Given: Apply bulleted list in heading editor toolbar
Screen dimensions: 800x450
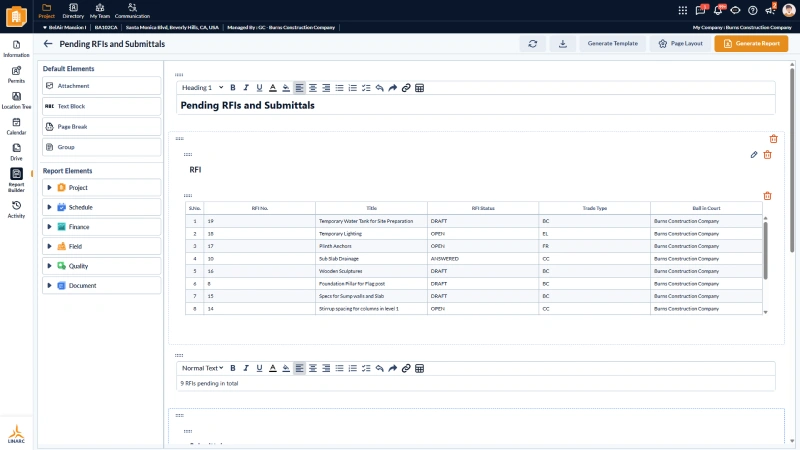Looking at the screenshot, I should click(339, 88).
